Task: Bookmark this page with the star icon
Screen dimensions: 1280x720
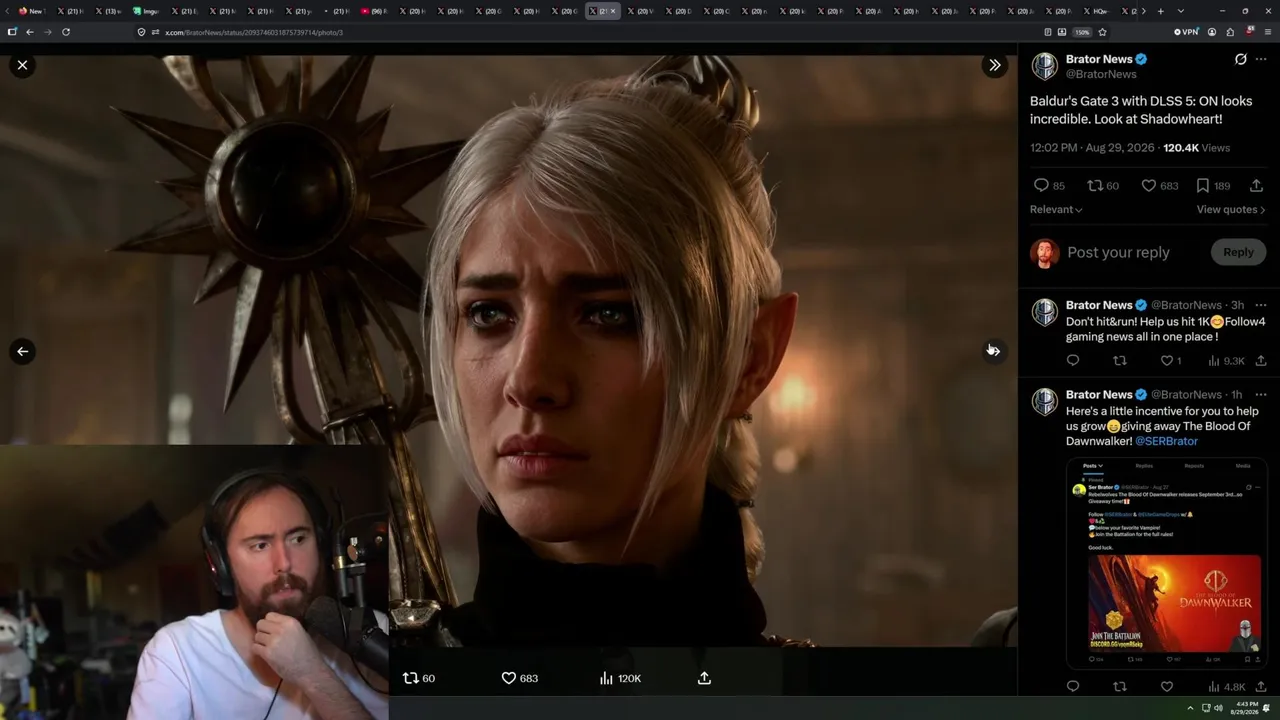Action: (1102, 32)
